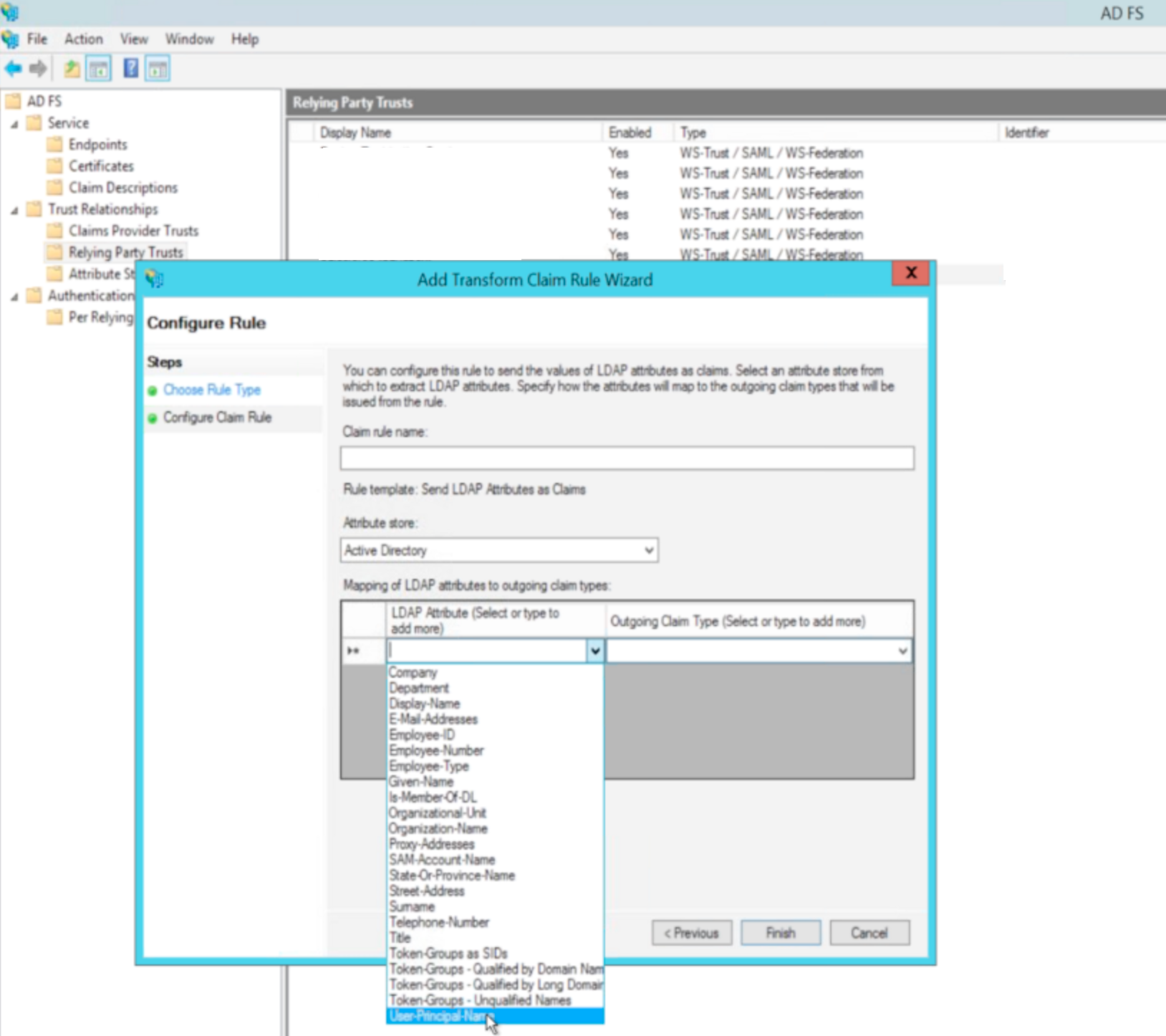1166x1036 pixels.
Task: Click the Up one level folder icon
Action: click(72, 69)
